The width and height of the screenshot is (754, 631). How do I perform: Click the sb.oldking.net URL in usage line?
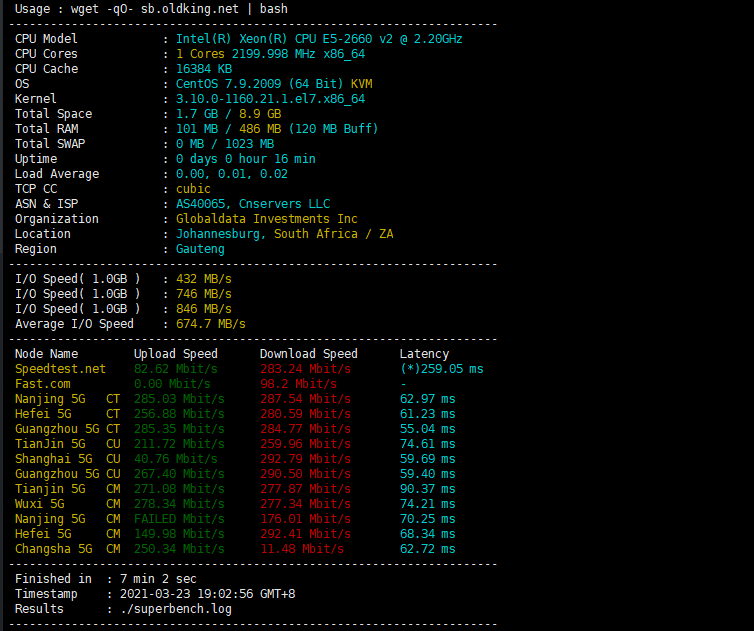point(189,9)
